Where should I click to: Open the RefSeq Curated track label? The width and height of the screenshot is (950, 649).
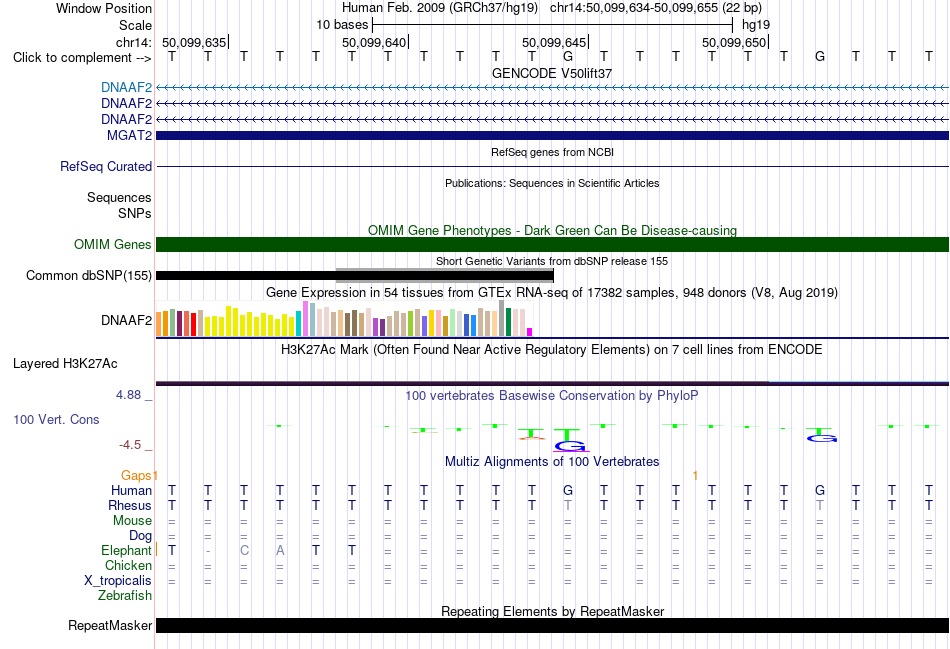point(106,166)
